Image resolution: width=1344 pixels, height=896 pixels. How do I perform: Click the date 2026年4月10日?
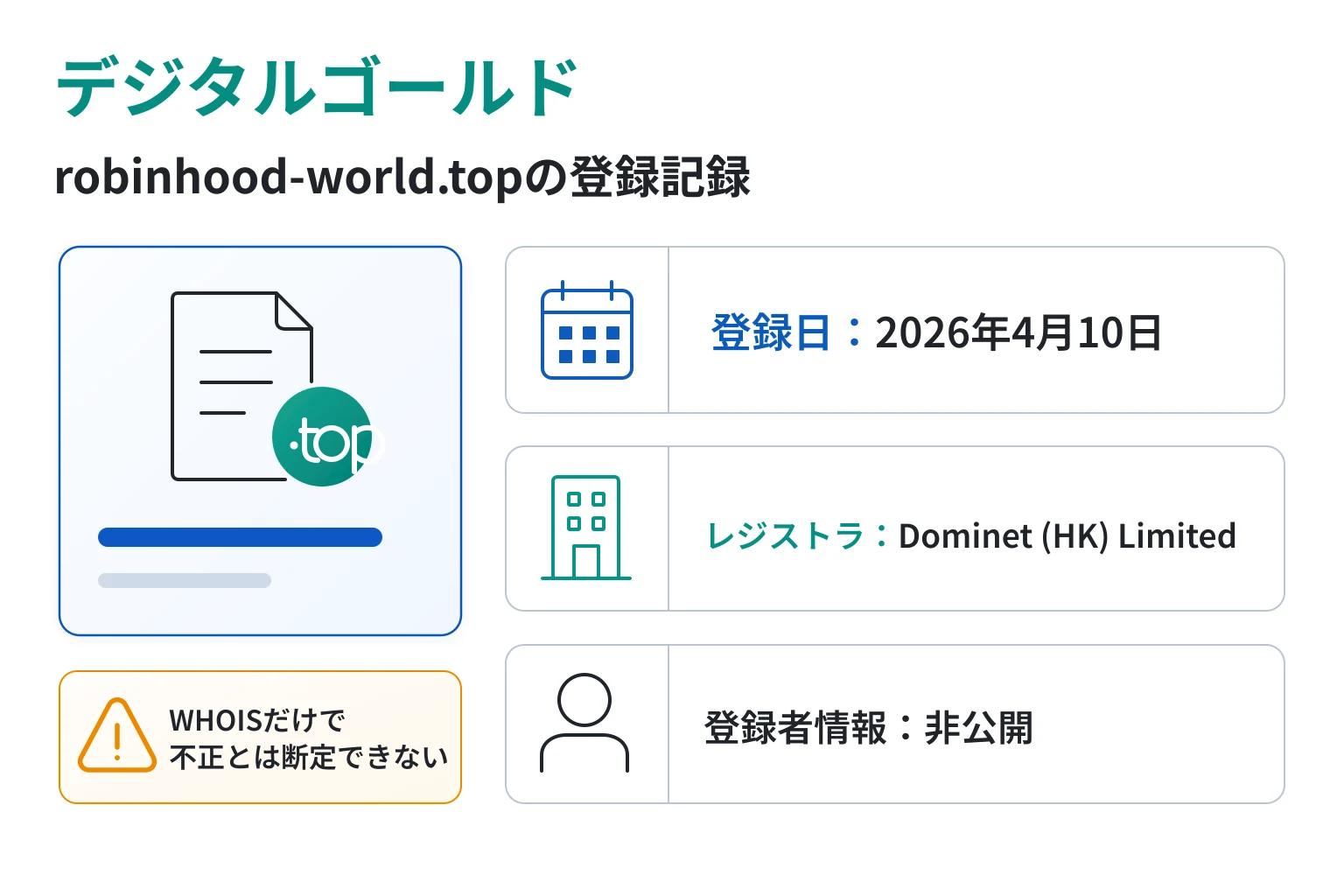pos(1018,332)
